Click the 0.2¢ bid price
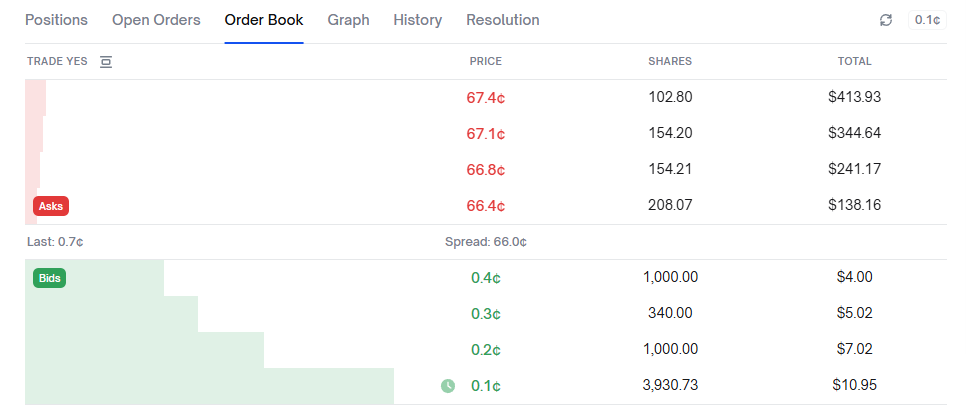This screenshot has height=414, width=966. click(x=485, y=349)
